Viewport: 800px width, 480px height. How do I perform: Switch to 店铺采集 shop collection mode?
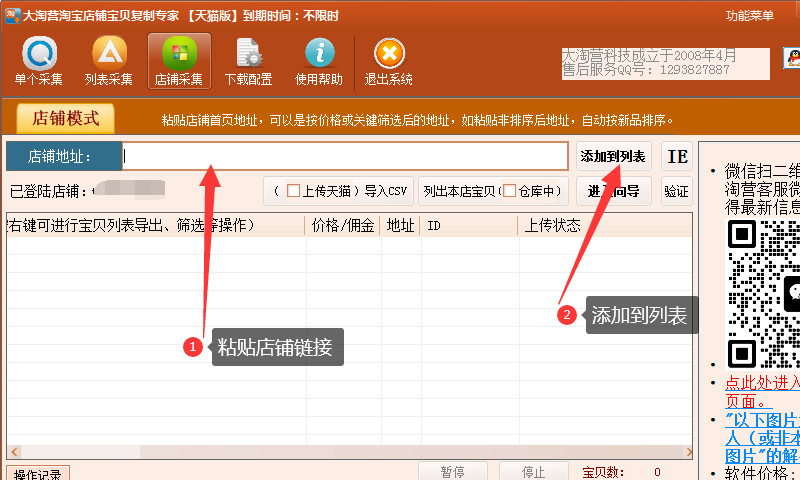click(x=179, y=60)
